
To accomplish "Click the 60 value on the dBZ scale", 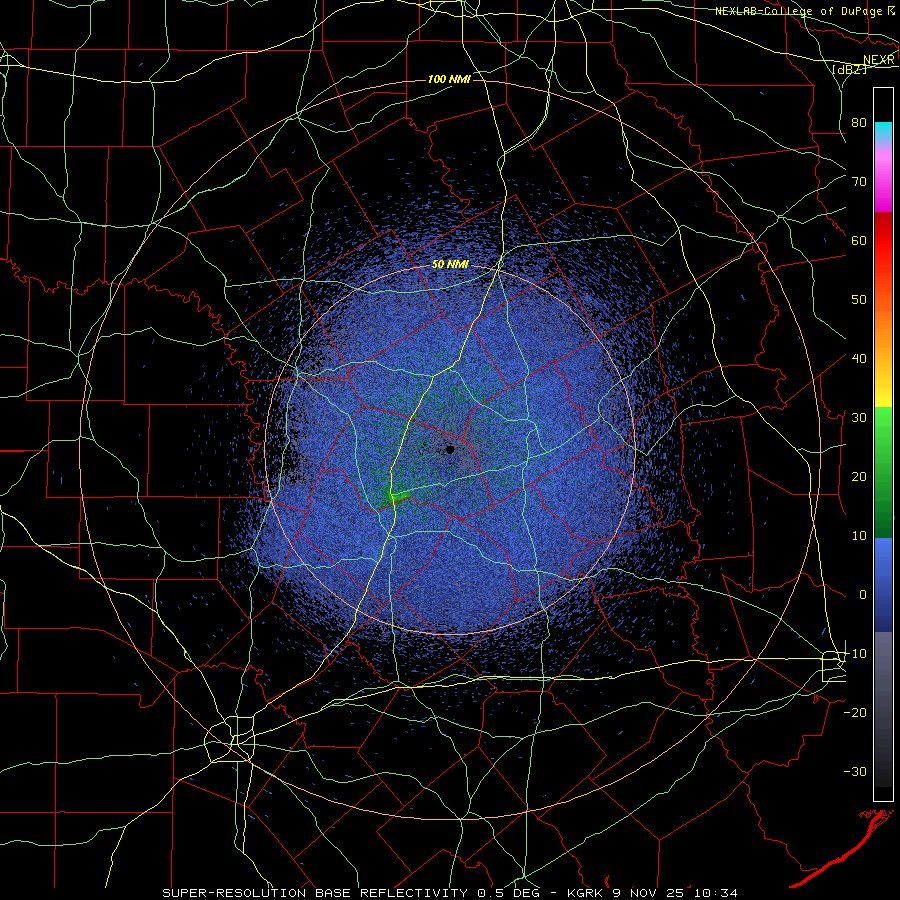I will [859, 240].
